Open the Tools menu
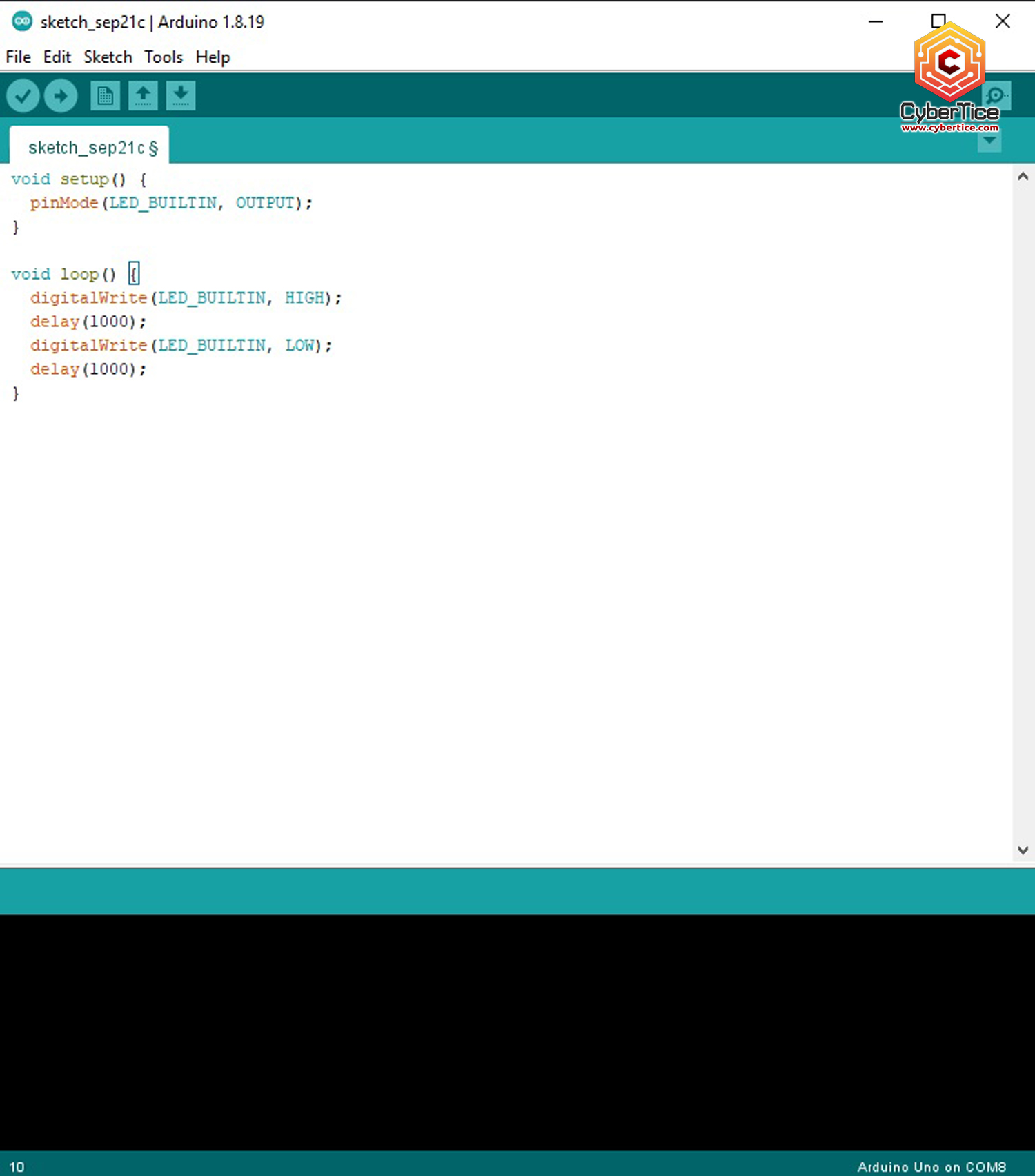 coord(164,57)
